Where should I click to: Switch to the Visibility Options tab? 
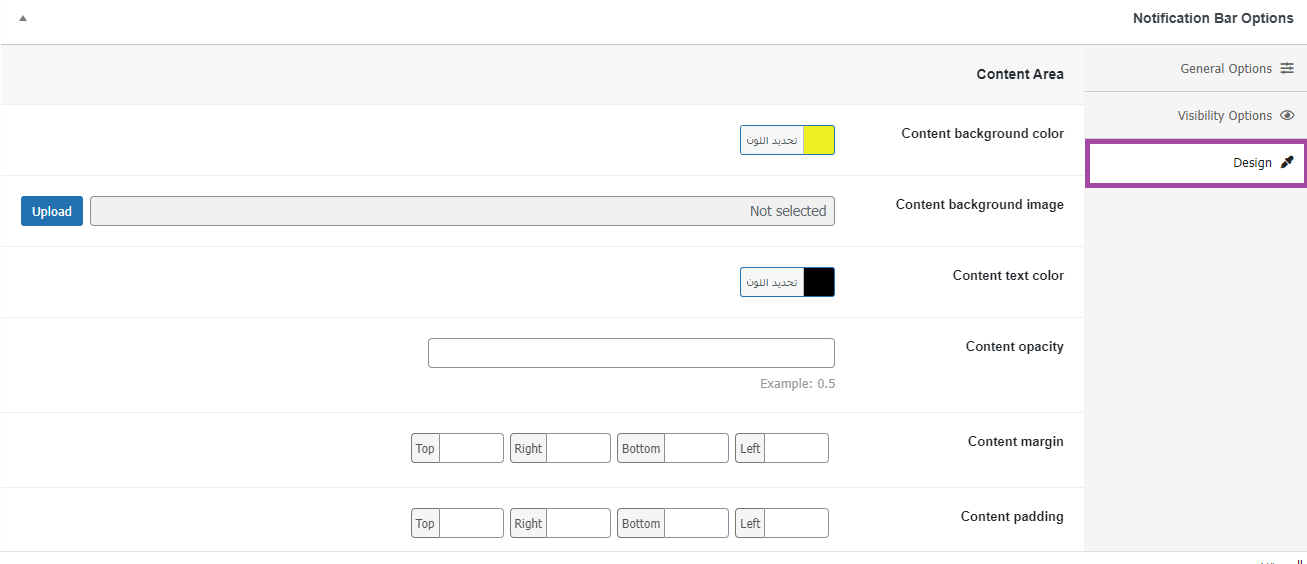pyautogui.click(x=1224, y=116)
